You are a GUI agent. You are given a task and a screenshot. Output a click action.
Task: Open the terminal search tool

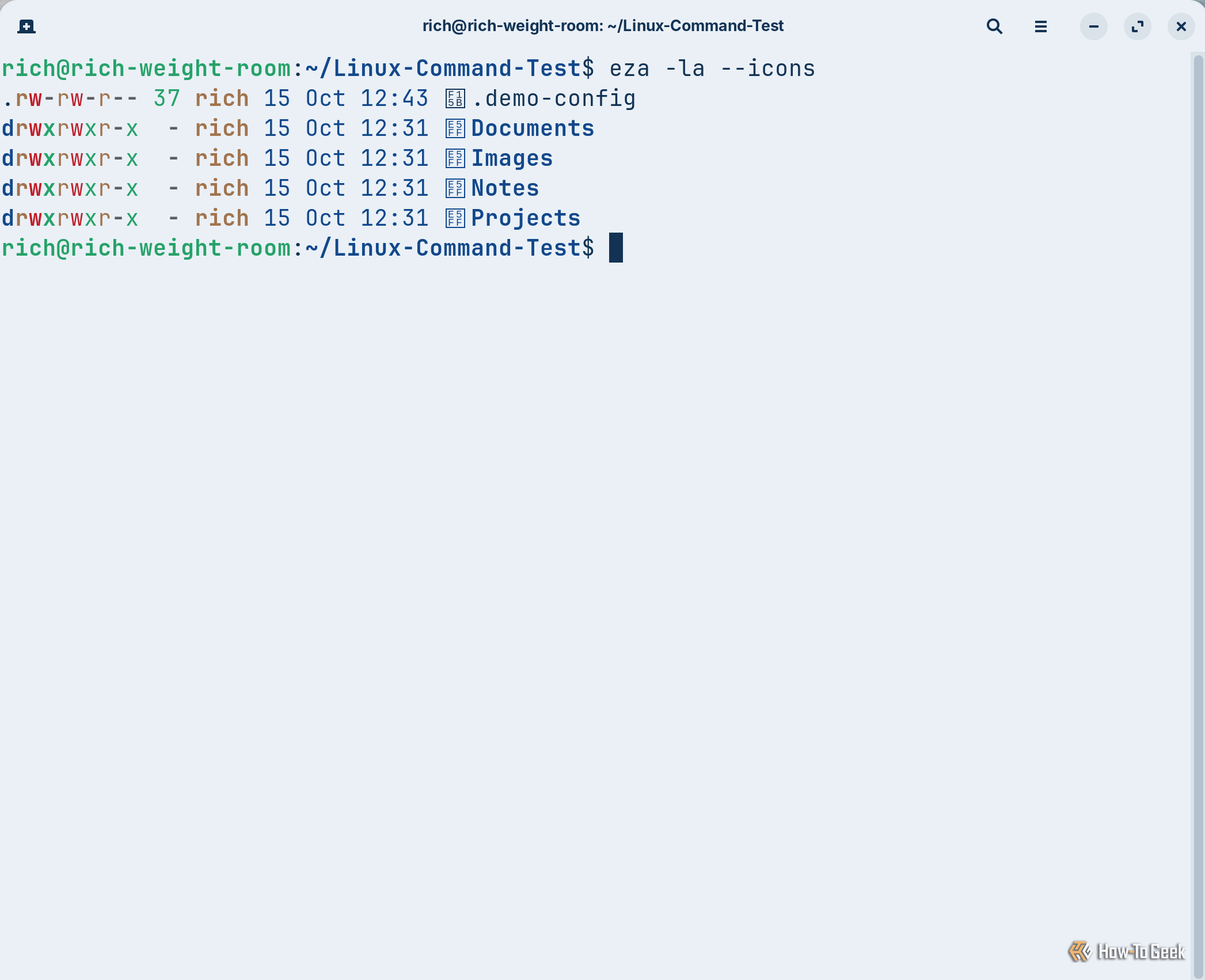(994, 26)
